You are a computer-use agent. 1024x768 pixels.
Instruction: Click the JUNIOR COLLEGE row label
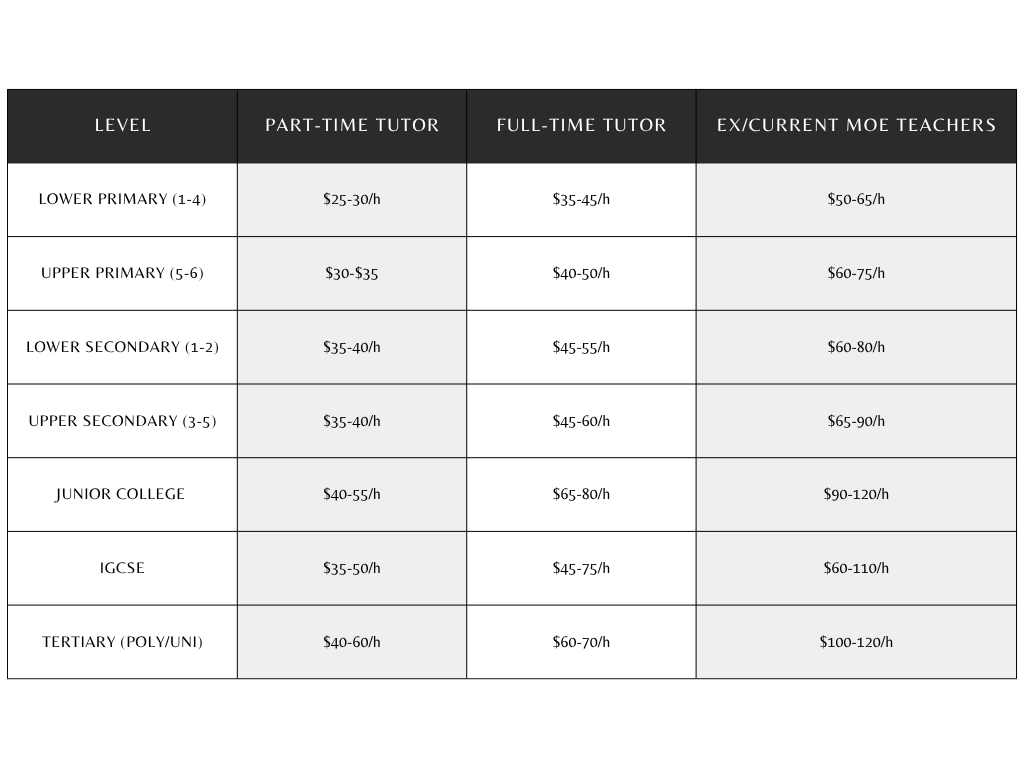(x=122, y=494)
